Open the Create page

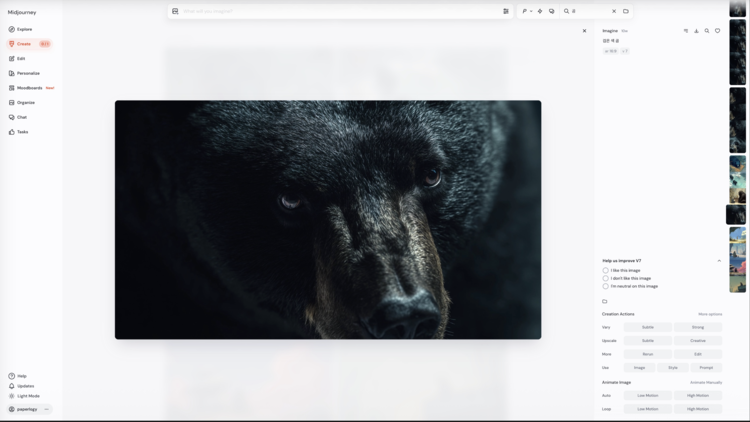click(29, 44)
